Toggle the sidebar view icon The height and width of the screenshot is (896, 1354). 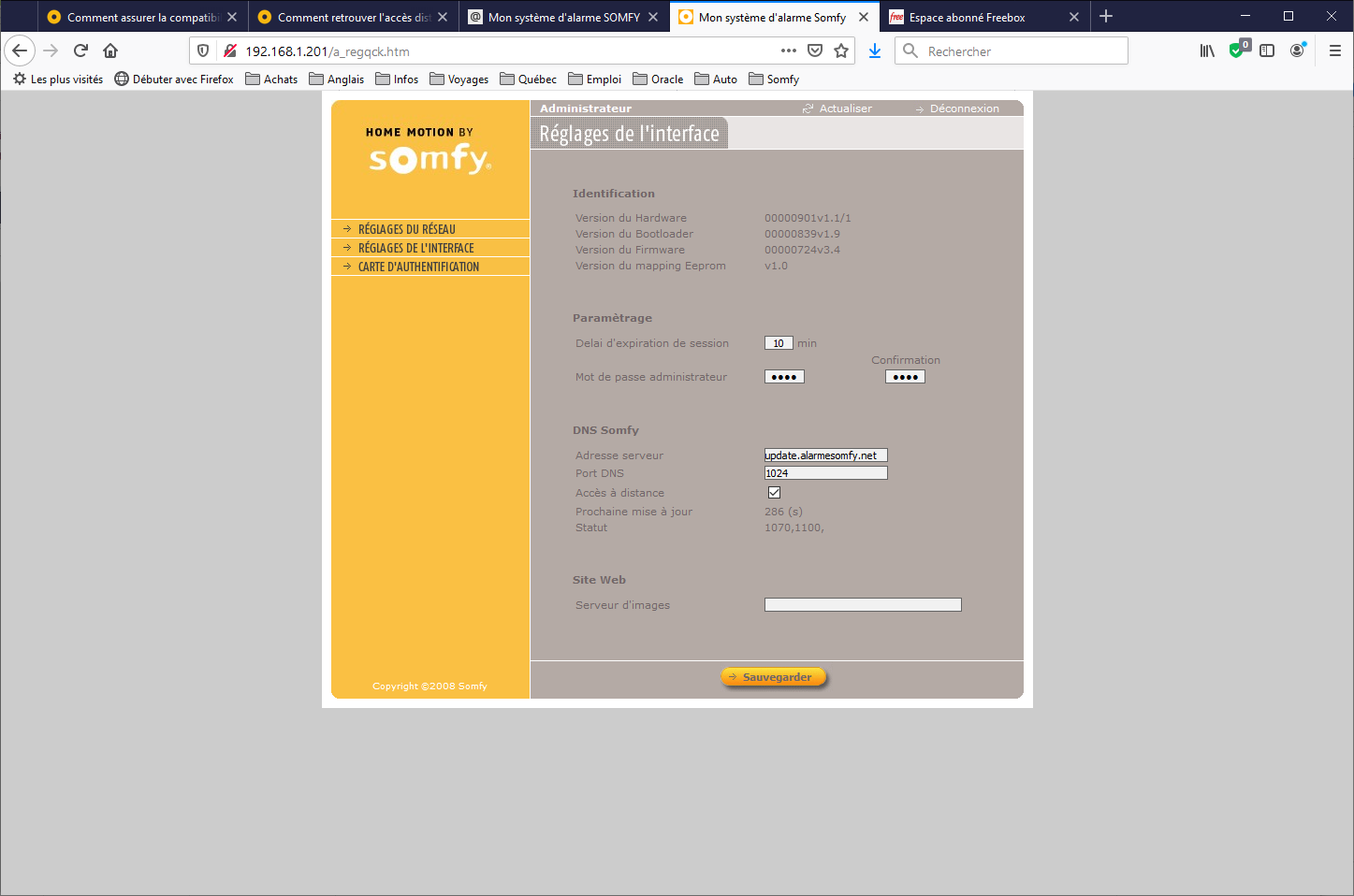pos(1267,51)
